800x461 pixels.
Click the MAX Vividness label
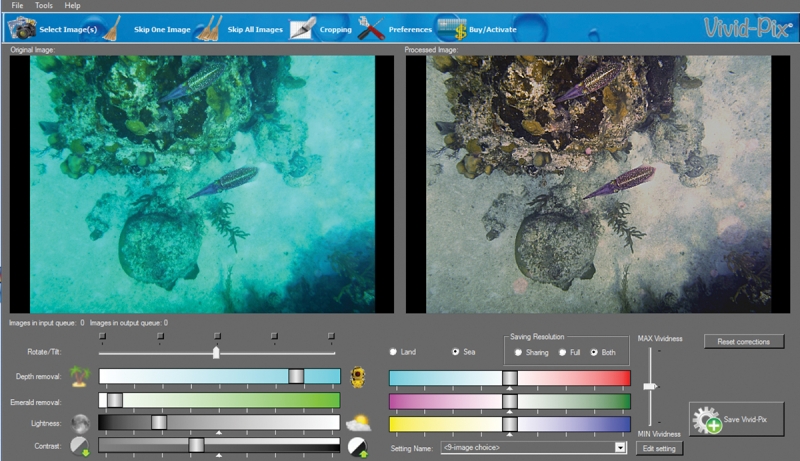tap(660, 339)
